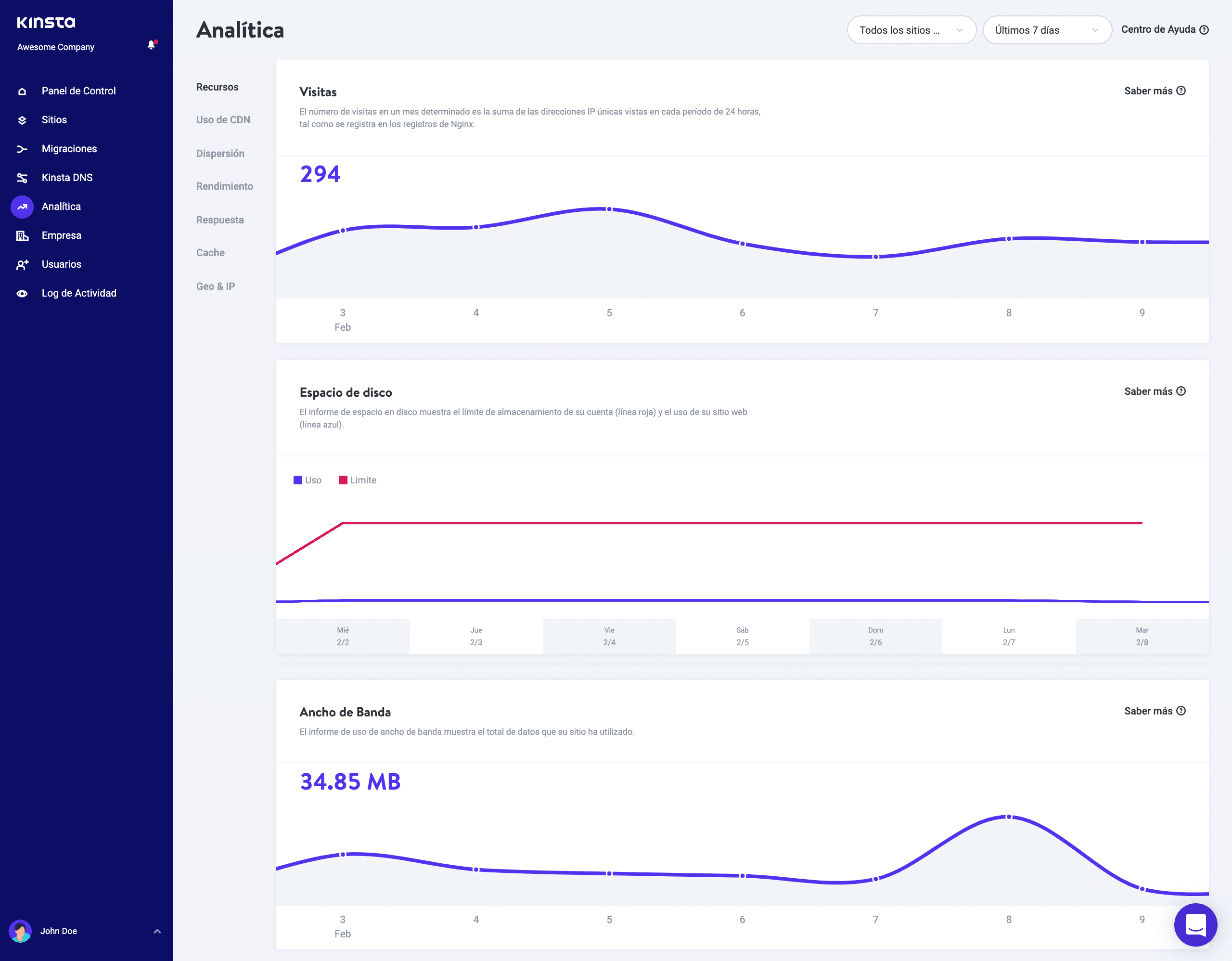1232x961 pixels.
Task: Open Centro de Ayuda
Action: [1164, 29]
